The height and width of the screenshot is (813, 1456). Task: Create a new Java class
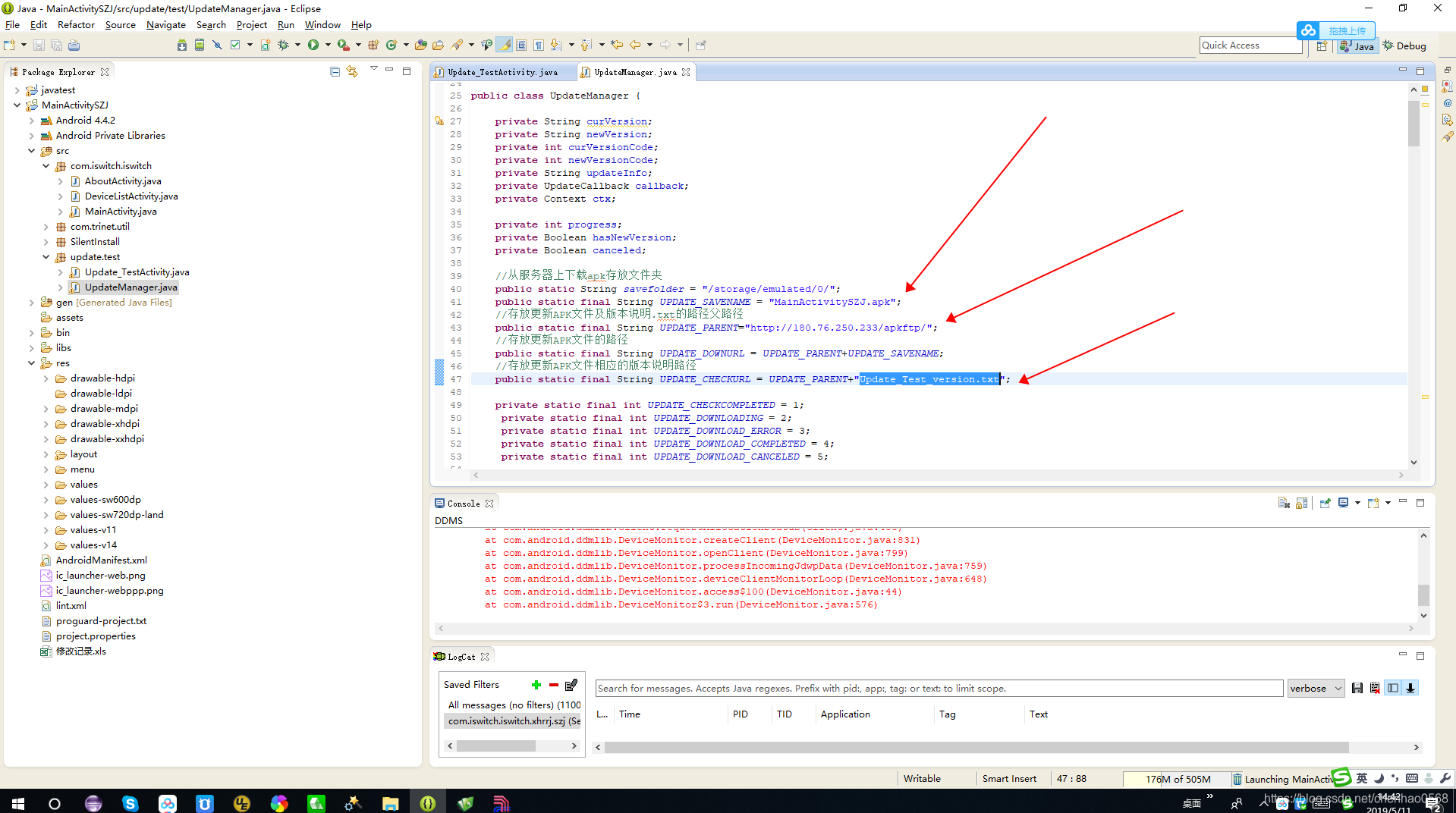(x=392, y=46)
